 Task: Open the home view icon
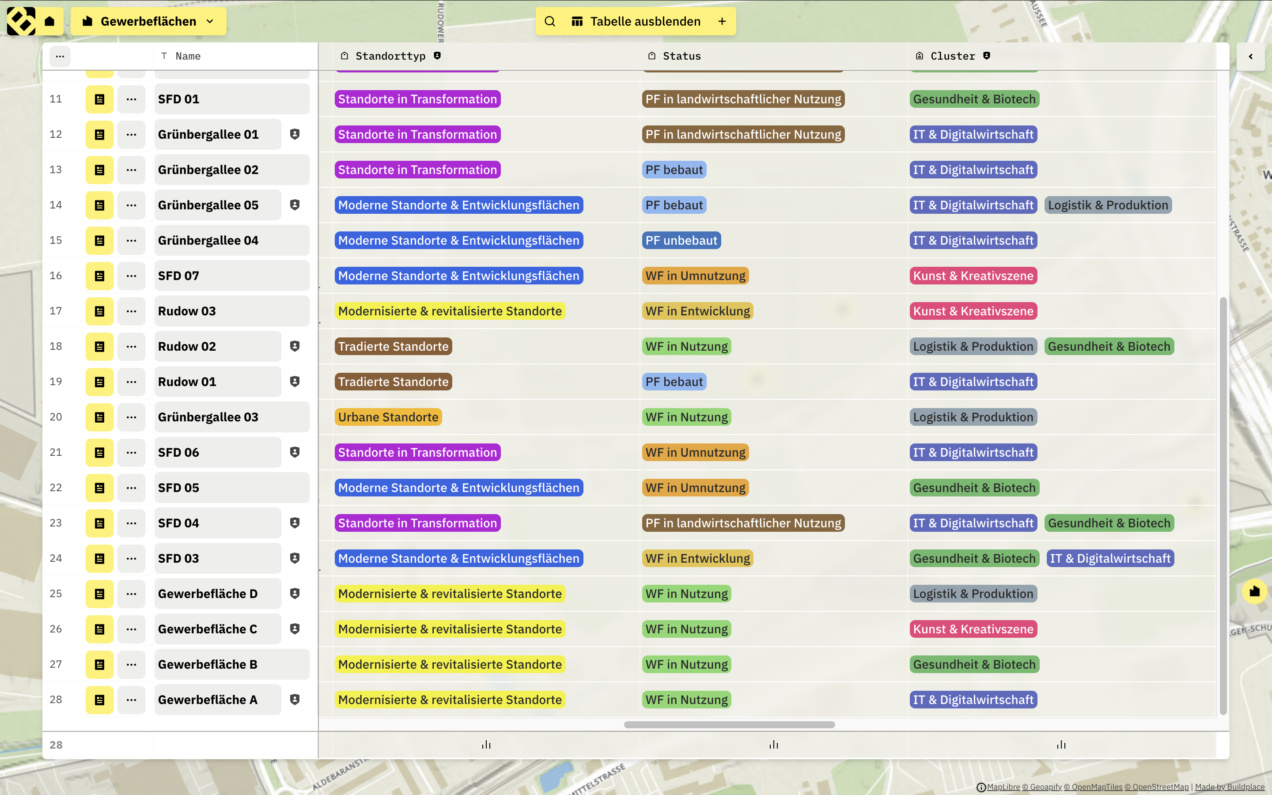(x=49, y=21)
